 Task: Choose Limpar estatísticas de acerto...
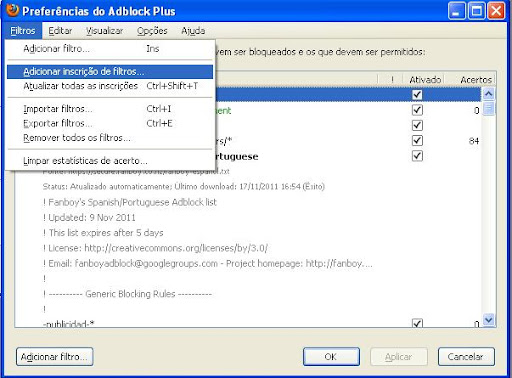(x=110, y=161)
